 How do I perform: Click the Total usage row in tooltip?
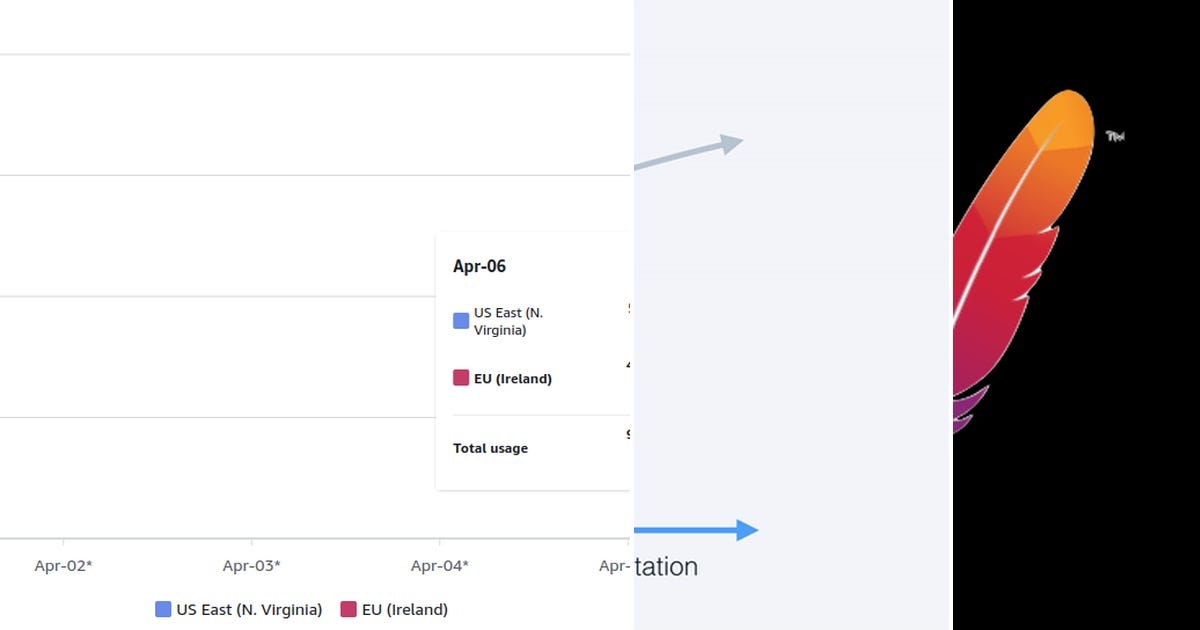point(541,448)
